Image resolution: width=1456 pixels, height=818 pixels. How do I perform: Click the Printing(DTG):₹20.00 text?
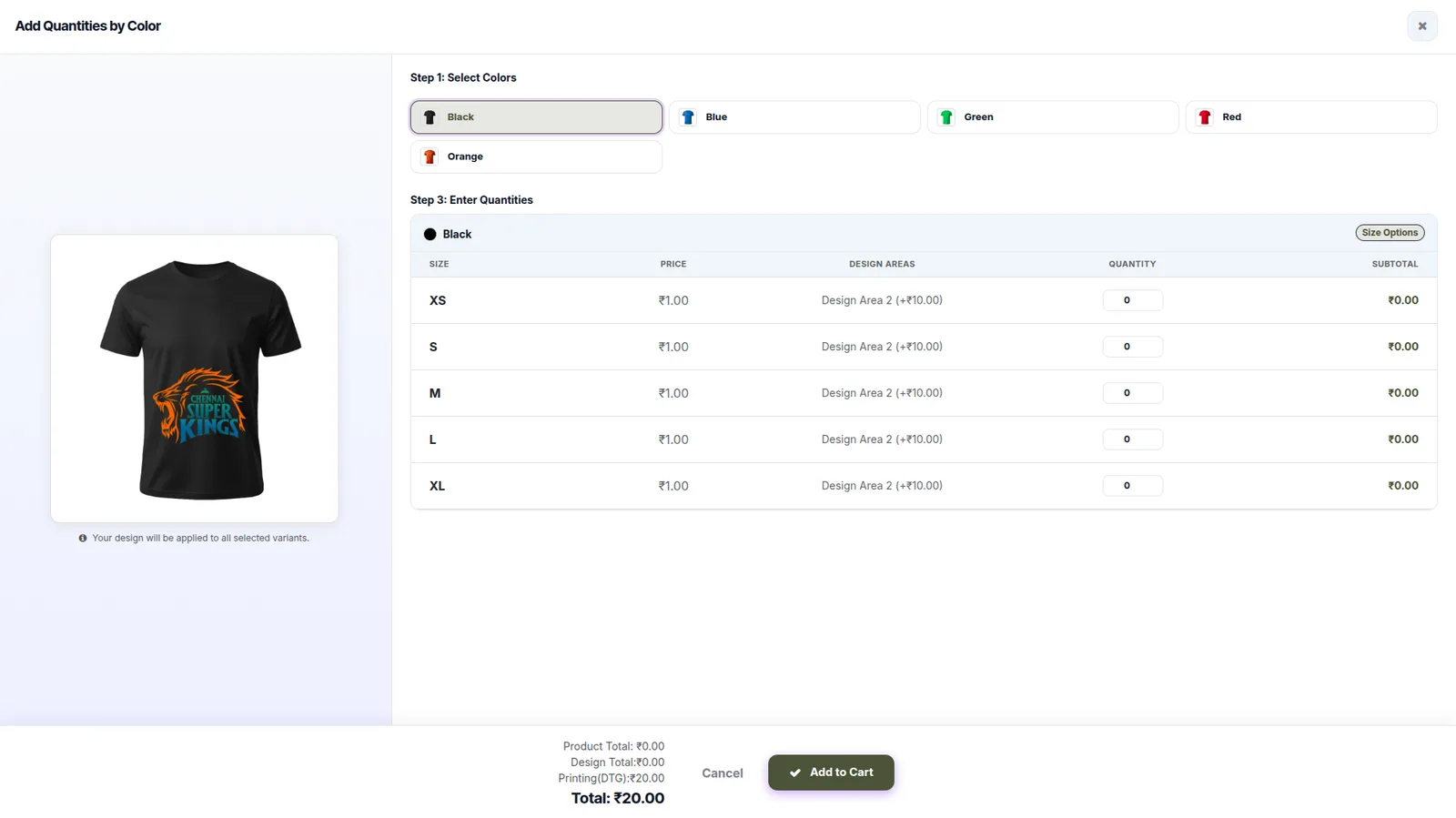[612, 779]
